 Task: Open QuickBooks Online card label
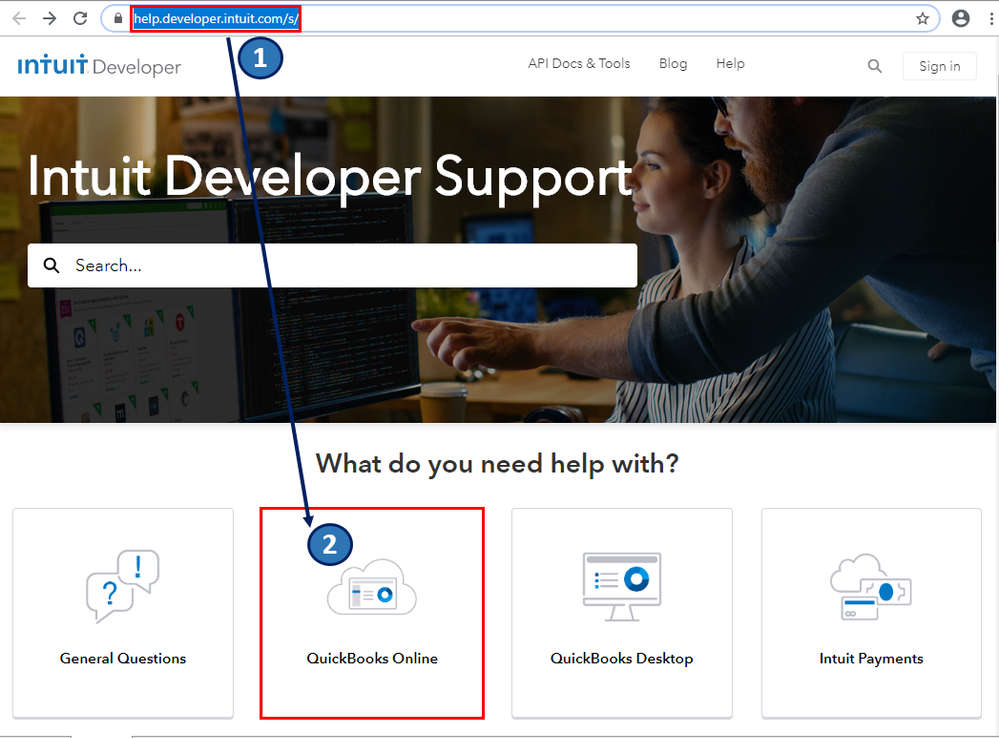tap(372, 658)
